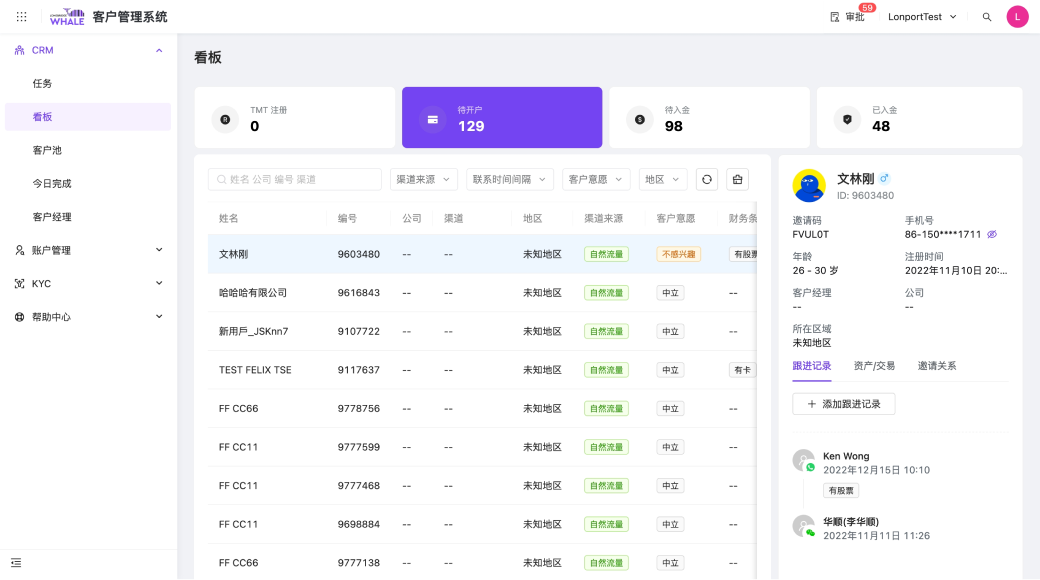Click the invite code FVUL0T
The image size is (1040, 580).
811,234
